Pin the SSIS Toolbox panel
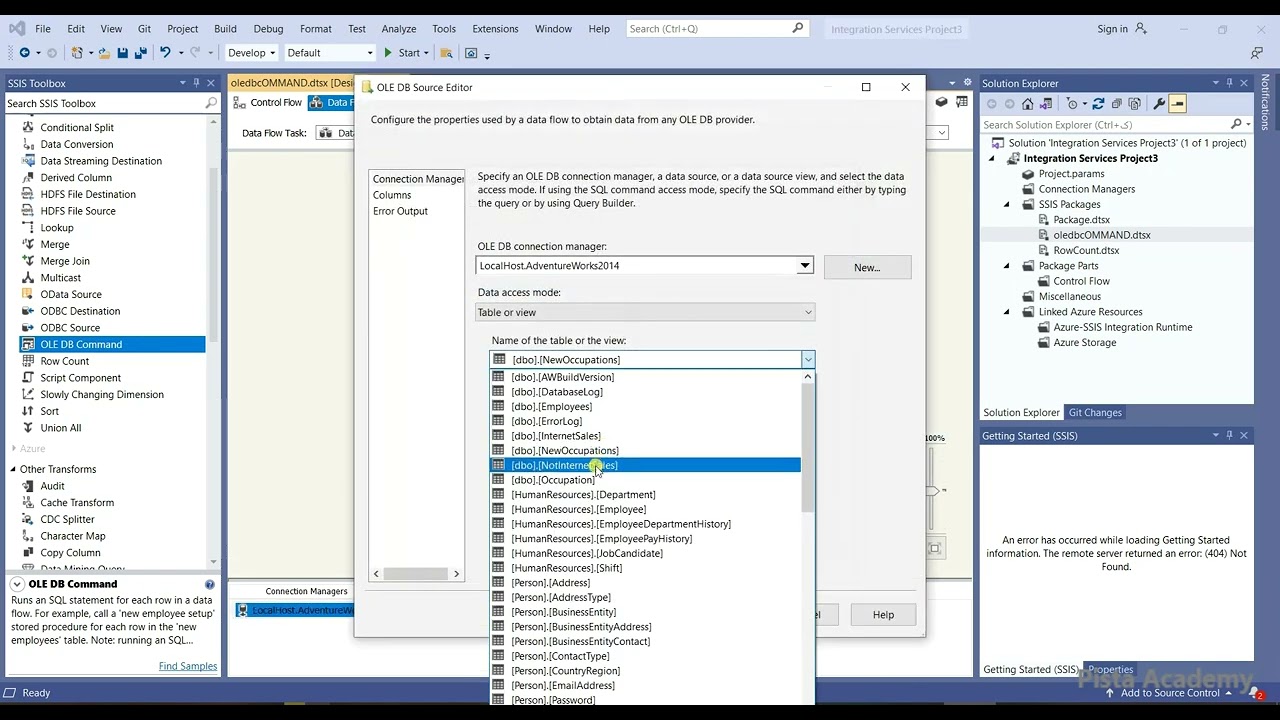The image size is (1280, 720). pyautogui.click(x=196, y=83)
